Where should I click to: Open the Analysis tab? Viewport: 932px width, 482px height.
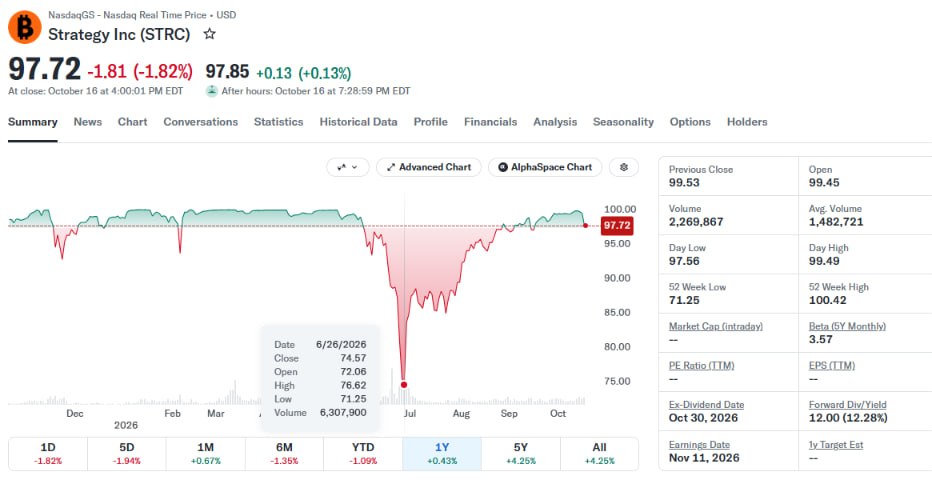tap(555, 122)
